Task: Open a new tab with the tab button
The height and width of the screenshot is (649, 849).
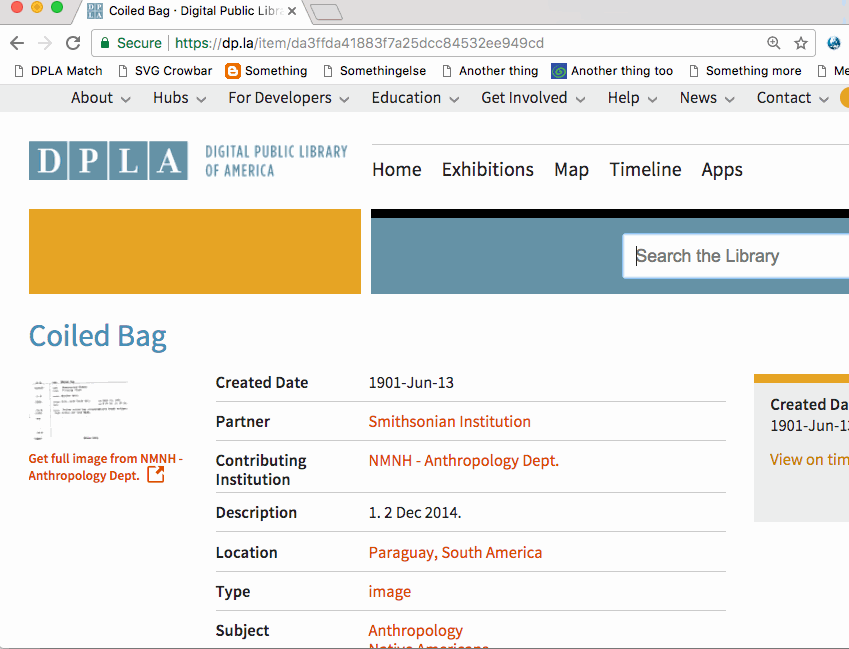Action: 326,12
